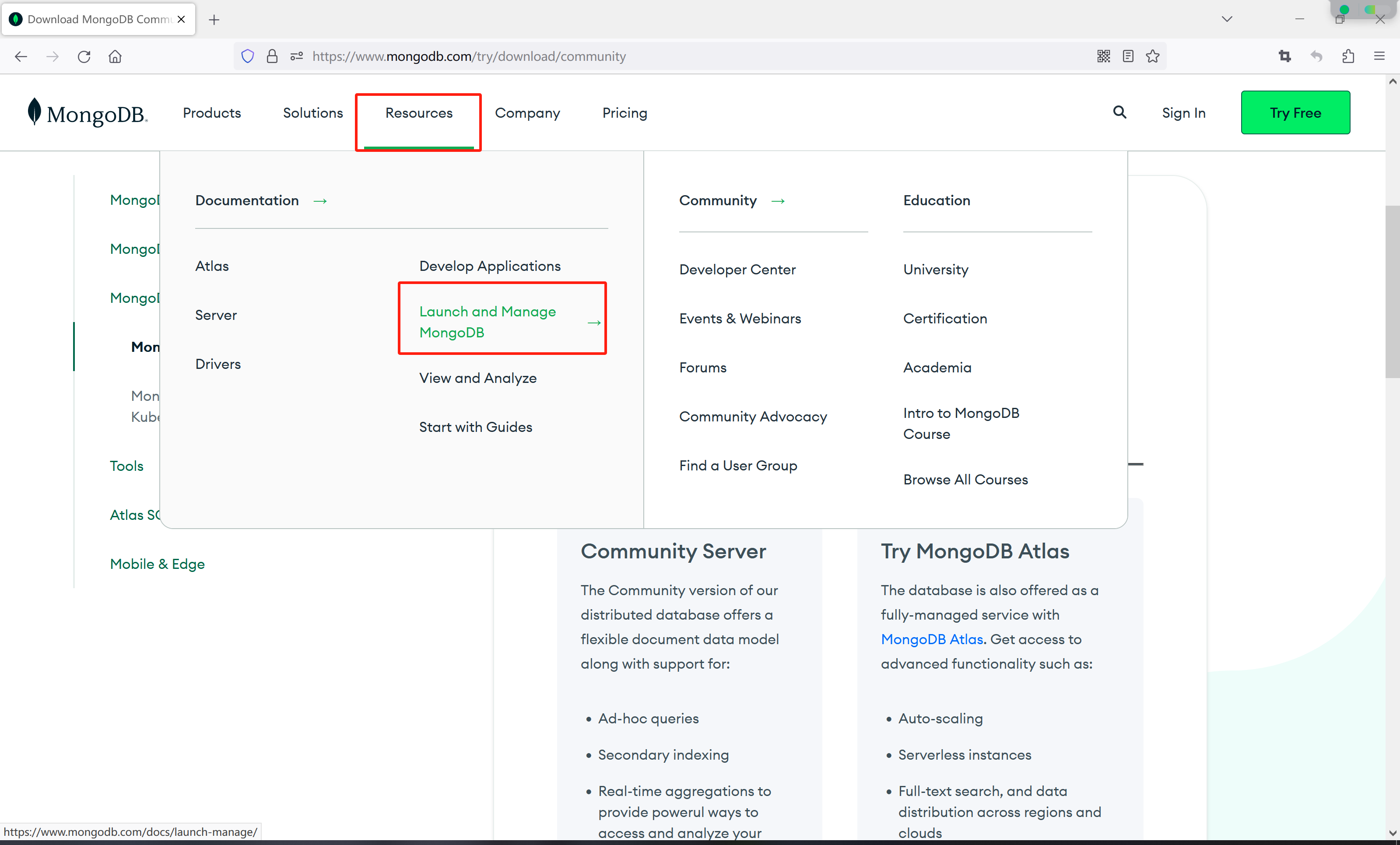Click the Community arrow icon
The image size is (1400, 845).
tap(778, 201)
